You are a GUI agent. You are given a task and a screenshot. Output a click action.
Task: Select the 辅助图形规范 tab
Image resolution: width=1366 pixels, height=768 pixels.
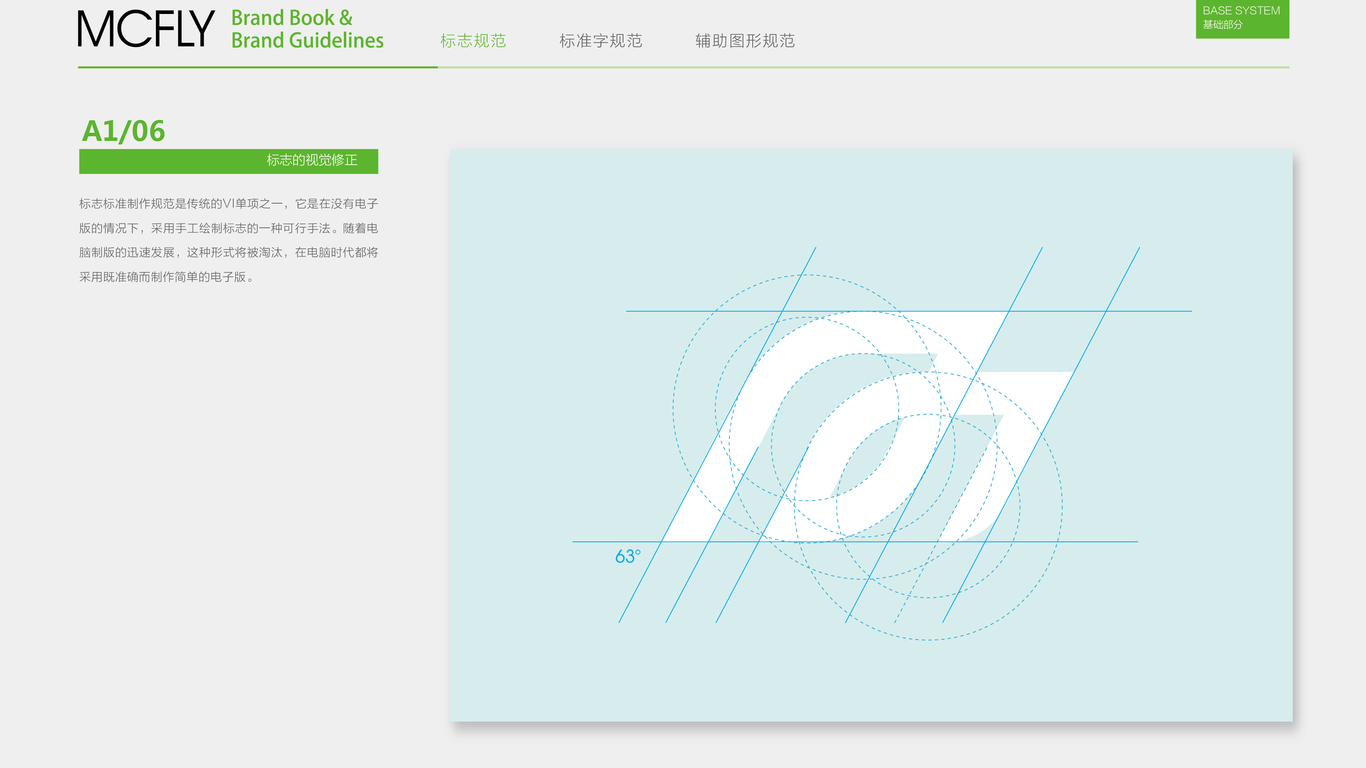(x=745, y=41)
